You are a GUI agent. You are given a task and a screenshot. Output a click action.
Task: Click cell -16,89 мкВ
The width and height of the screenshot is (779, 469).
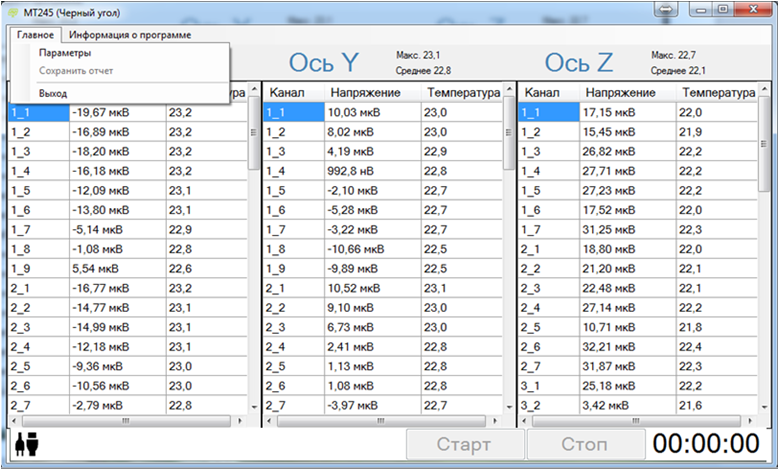[x=117, y=132]
